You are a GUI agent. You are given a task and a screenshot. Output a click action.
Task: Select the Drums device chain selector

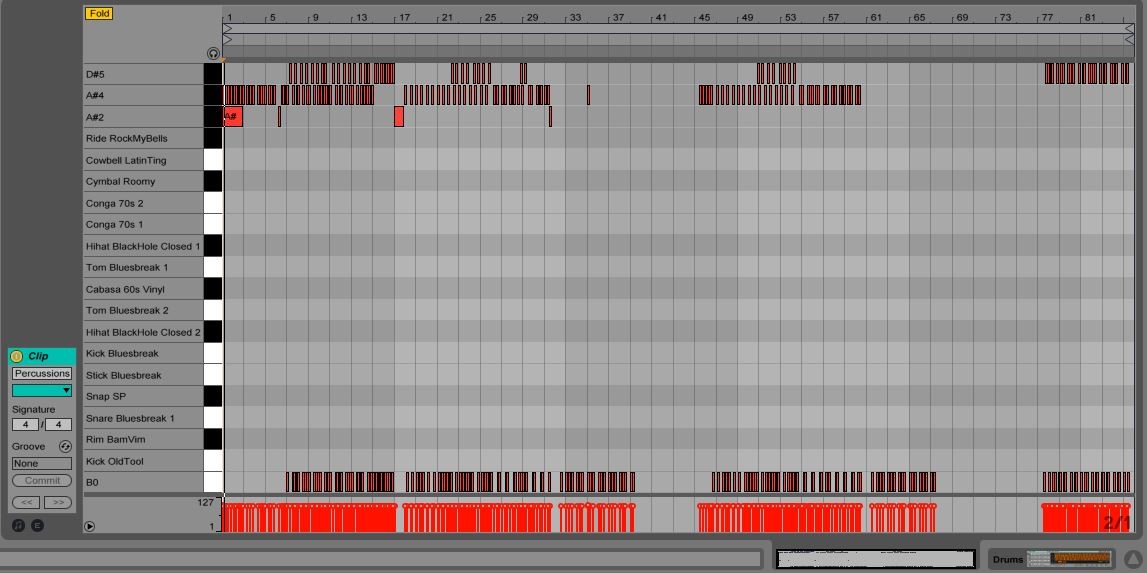1051,559
